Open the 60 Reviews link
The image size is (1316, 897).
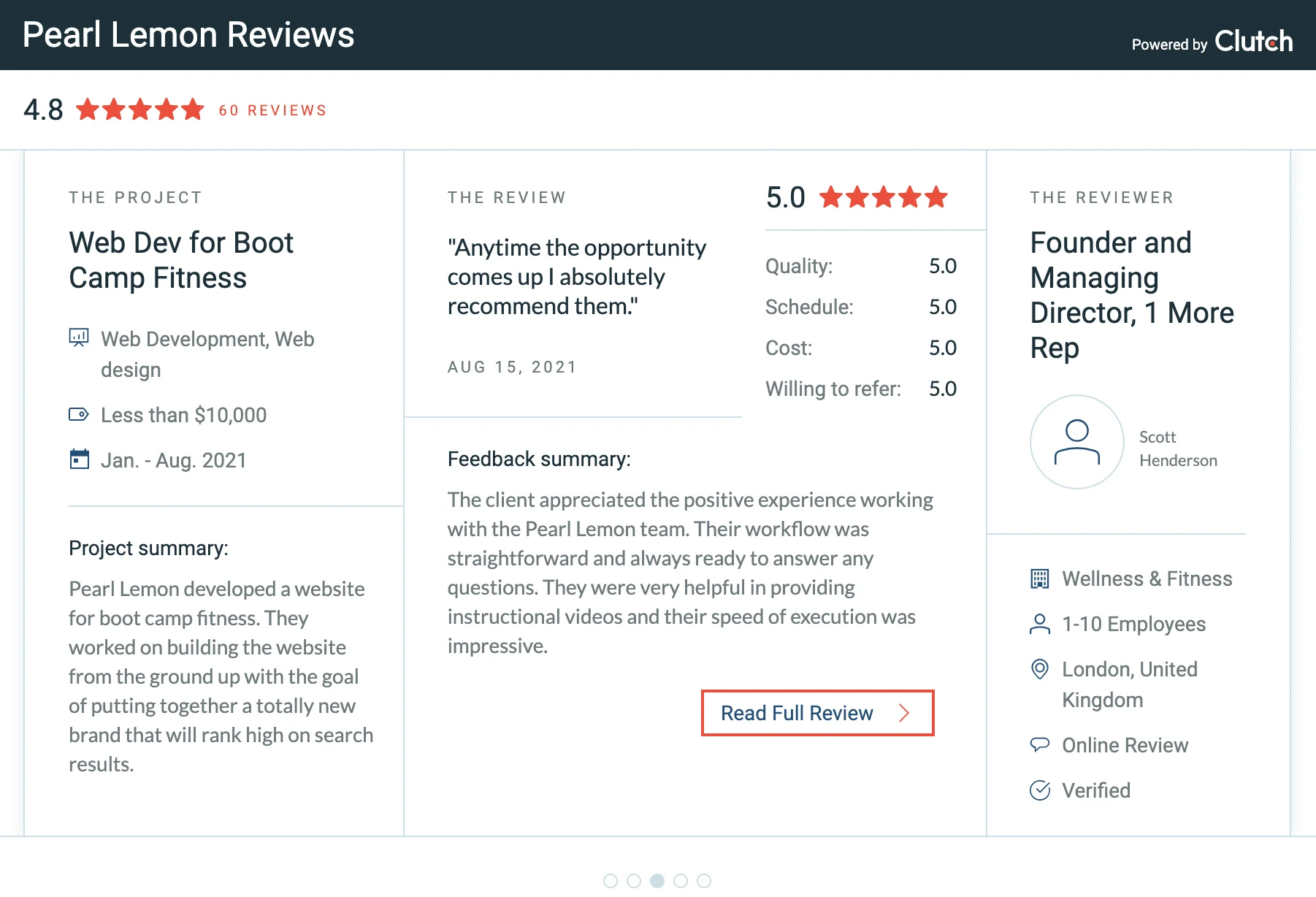272,110
